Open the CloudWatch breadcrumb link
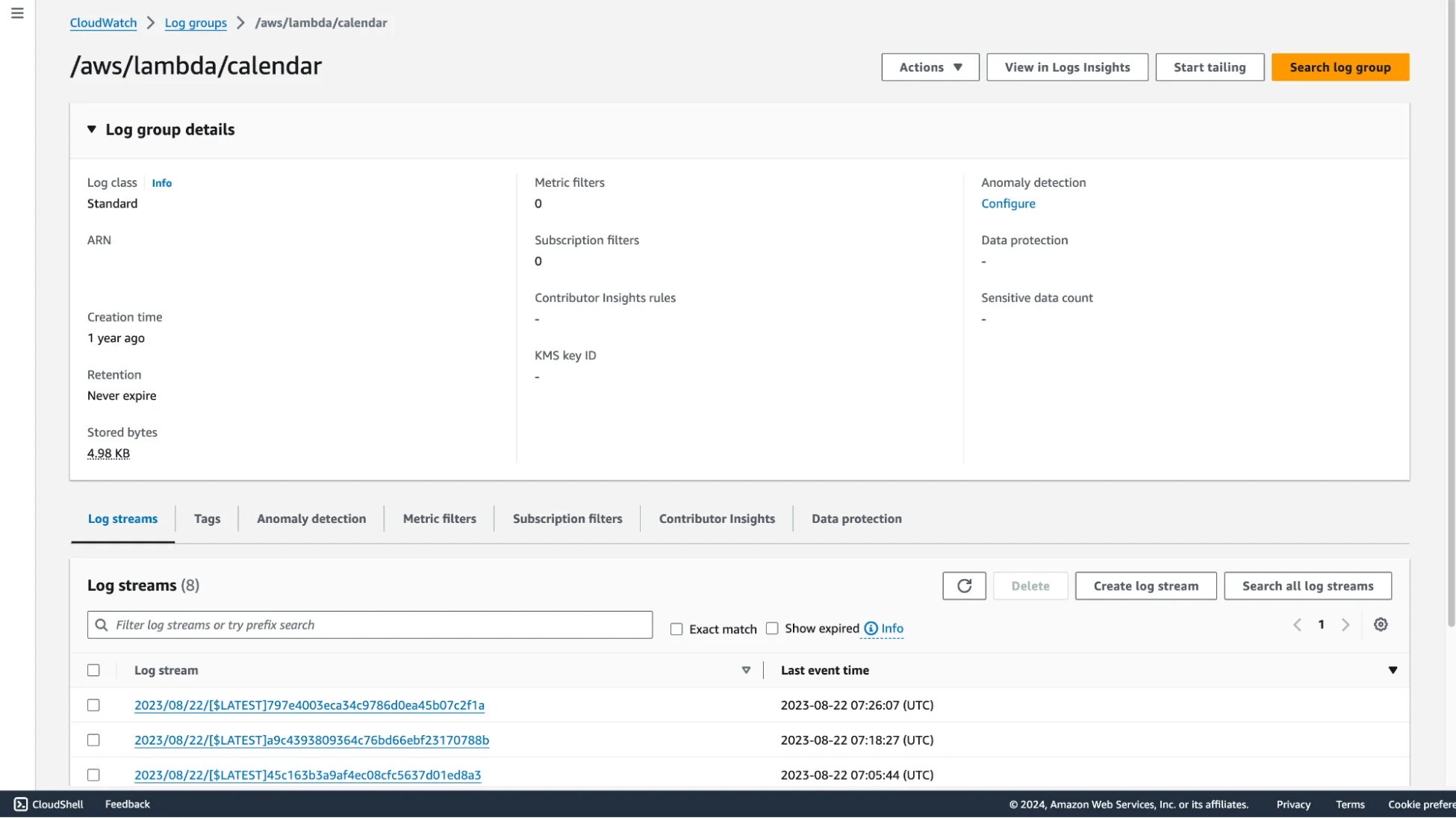Image resolution: width=1456 pixels, height=818 pixels. click(x=103, y=22)
